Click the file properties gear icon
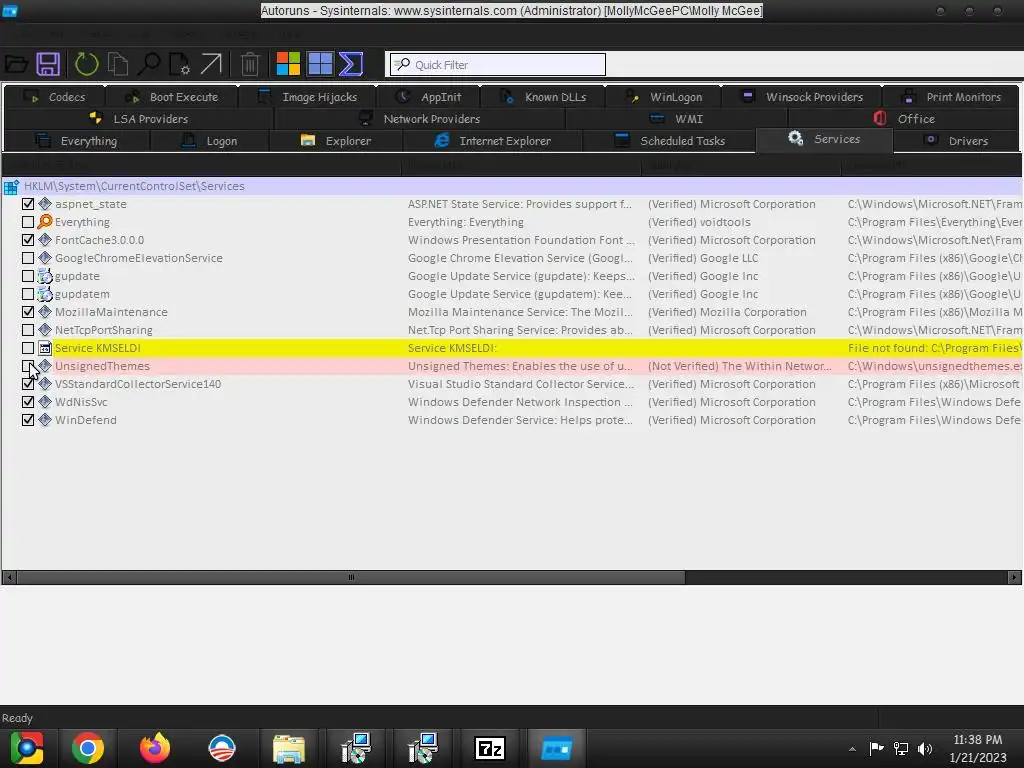The image size is (1024, 768). (x=180, y=64)
